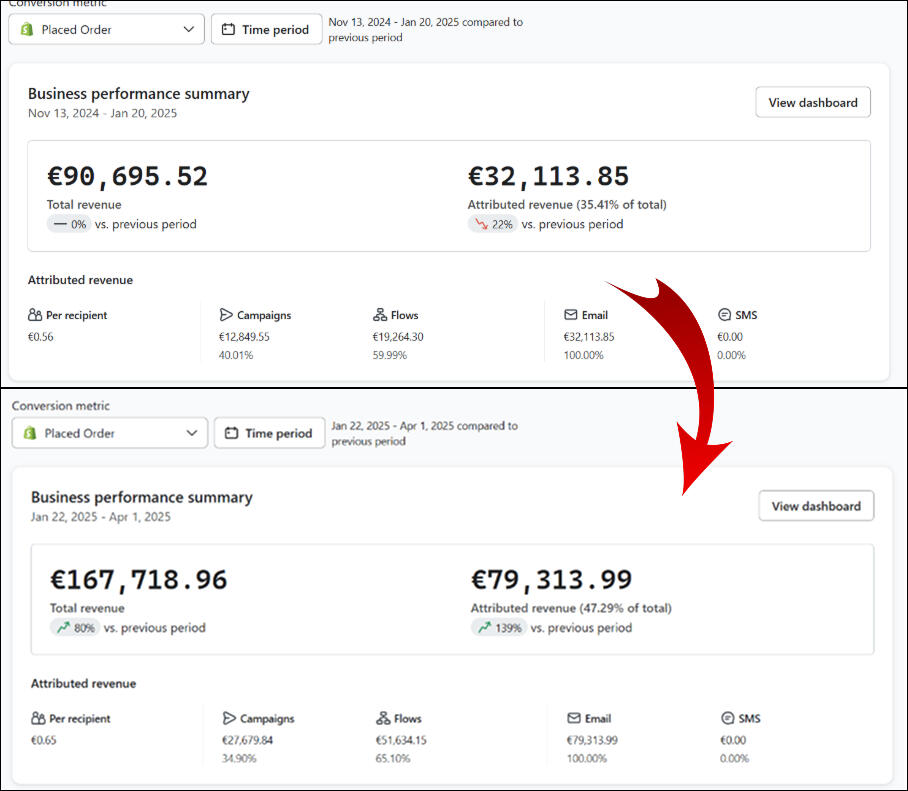
Task: Click Flows icon above €19,264.30
Action: coord(380,315)
